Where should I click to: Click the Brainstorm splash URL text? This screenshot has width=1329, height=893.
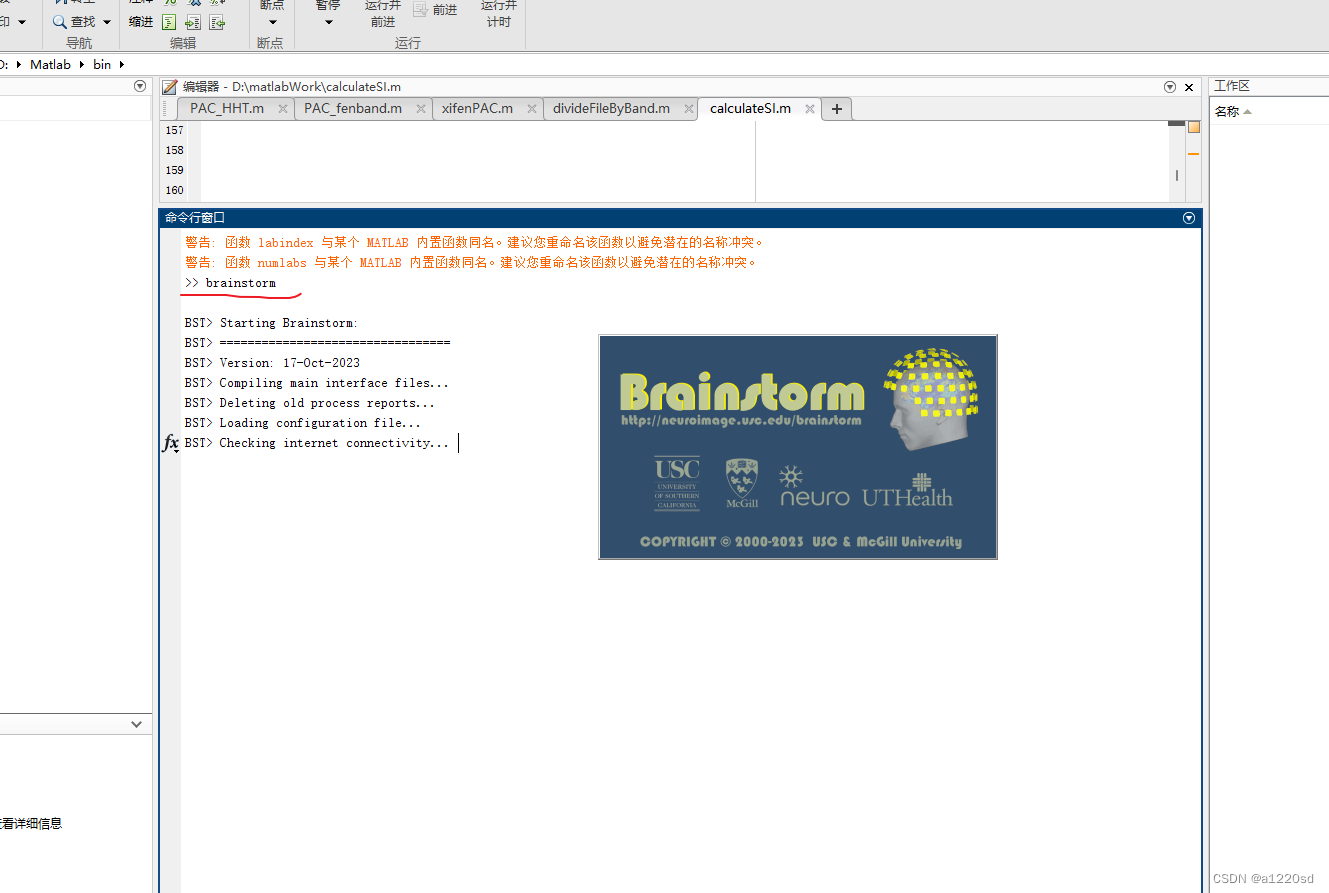[741, 421]
